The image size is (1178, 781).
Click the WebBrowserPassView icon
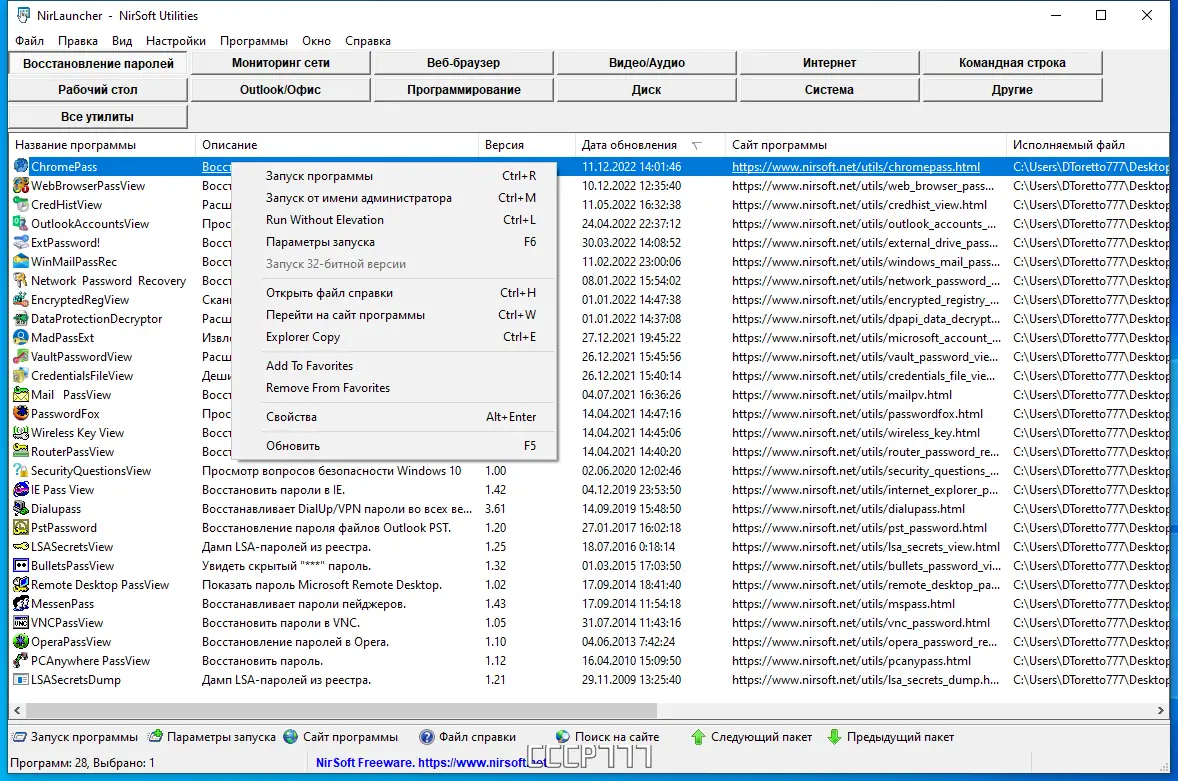point(21,185)
